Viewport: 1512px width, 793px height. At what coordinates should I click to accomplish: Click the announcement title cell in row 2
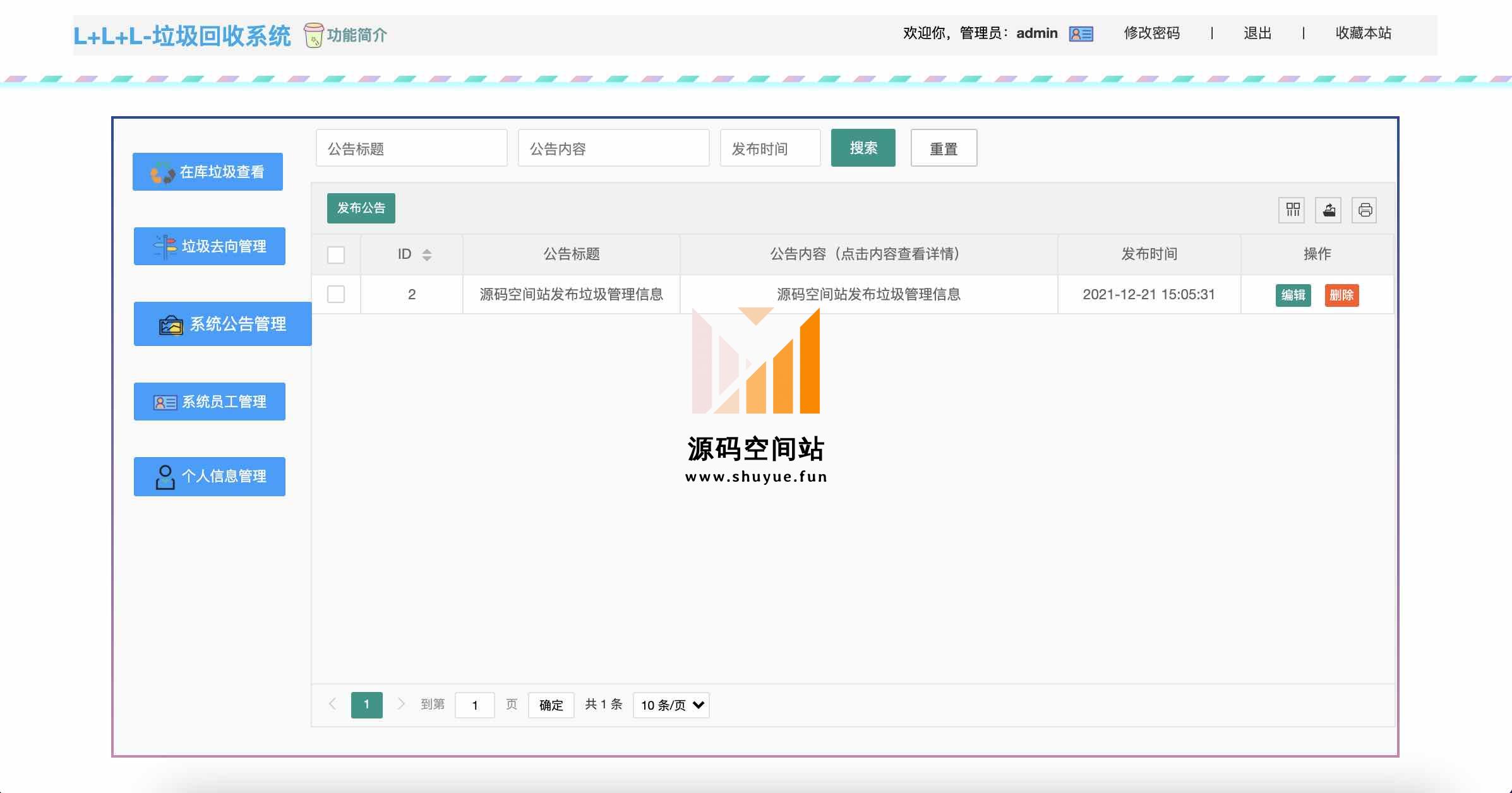[572, 294]
